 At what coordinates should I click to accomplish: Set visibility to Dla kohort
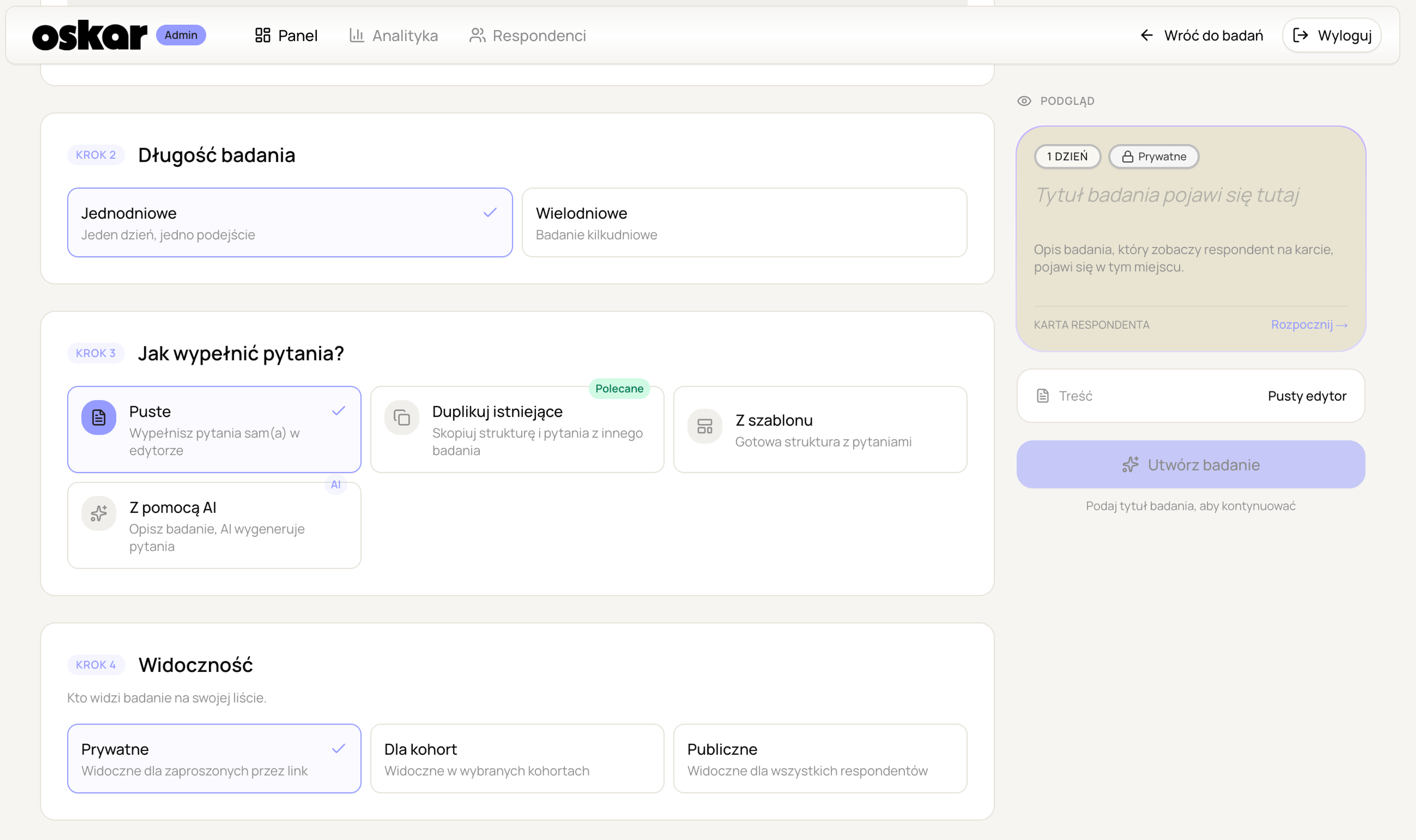point(517,759)
